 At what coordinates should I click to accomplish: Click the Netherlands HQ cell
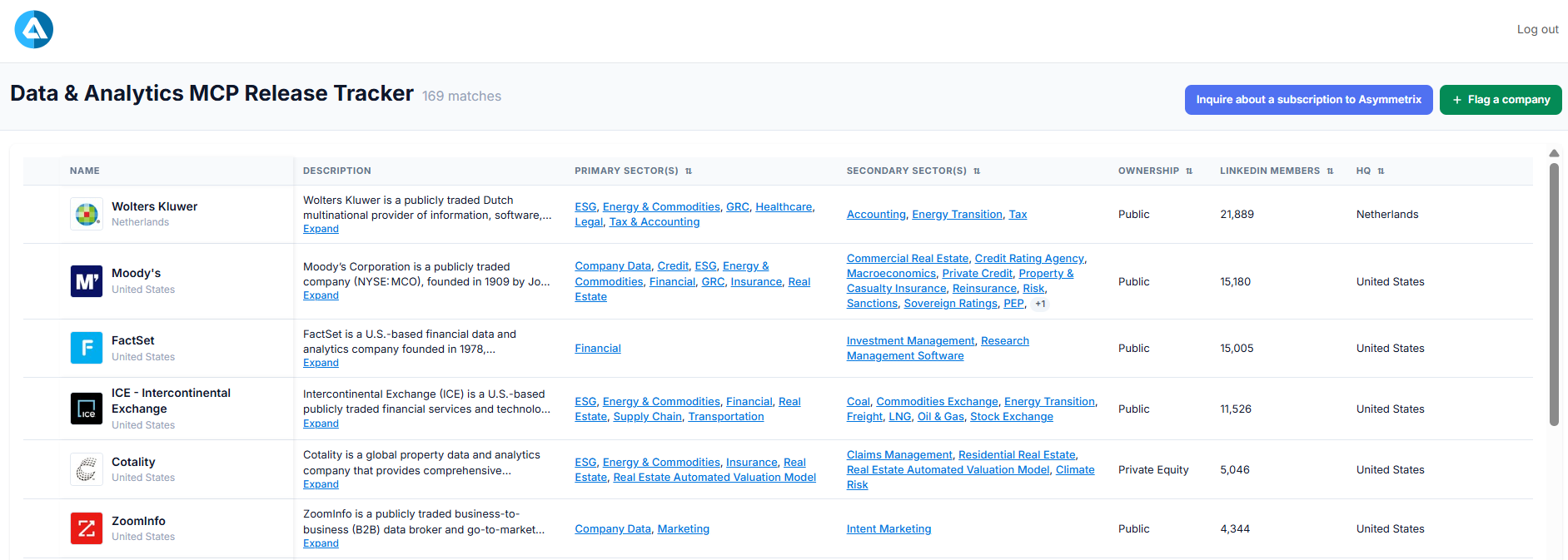1387,214
